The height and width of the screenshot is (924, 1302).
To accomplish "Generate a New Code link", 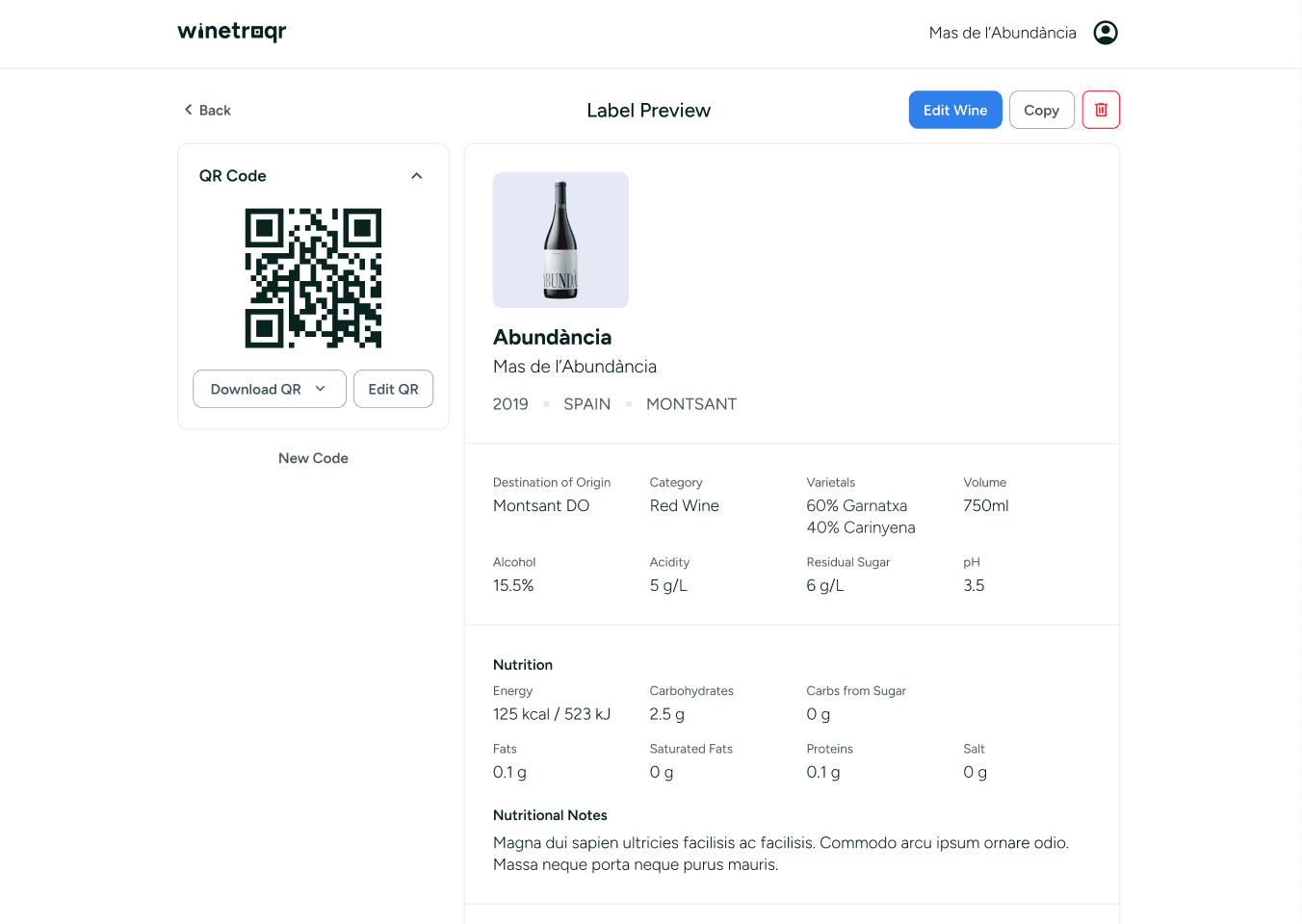I will pyautogui.click(x=313, y=458).
